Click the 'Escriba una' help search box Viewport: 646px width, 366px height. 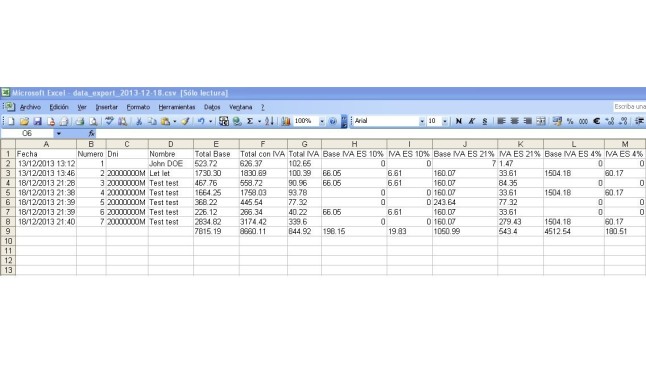pyautogui.click(x=630, y=107)
